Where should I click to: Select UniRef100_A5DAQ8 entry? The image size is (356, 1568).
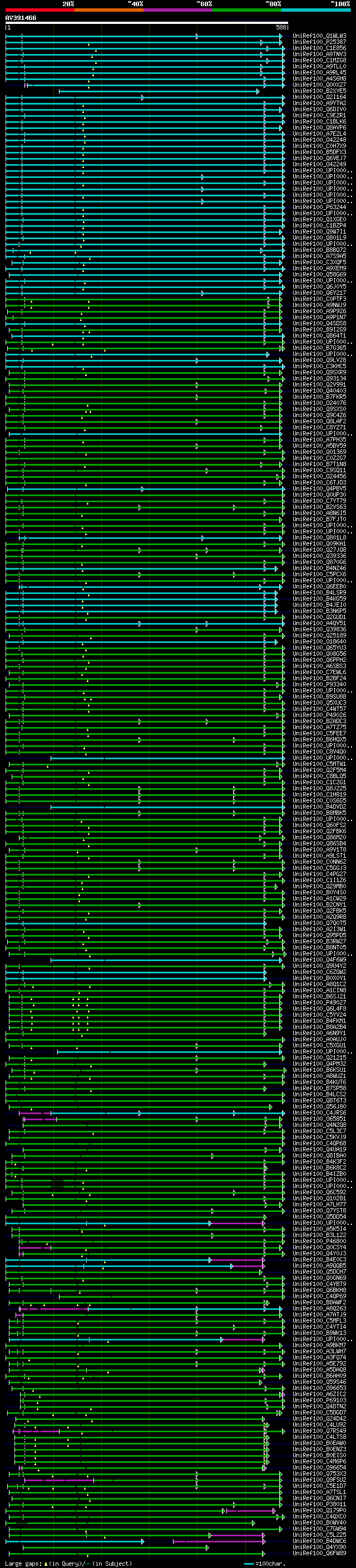pyautogui.click(x=319, y=1369)
